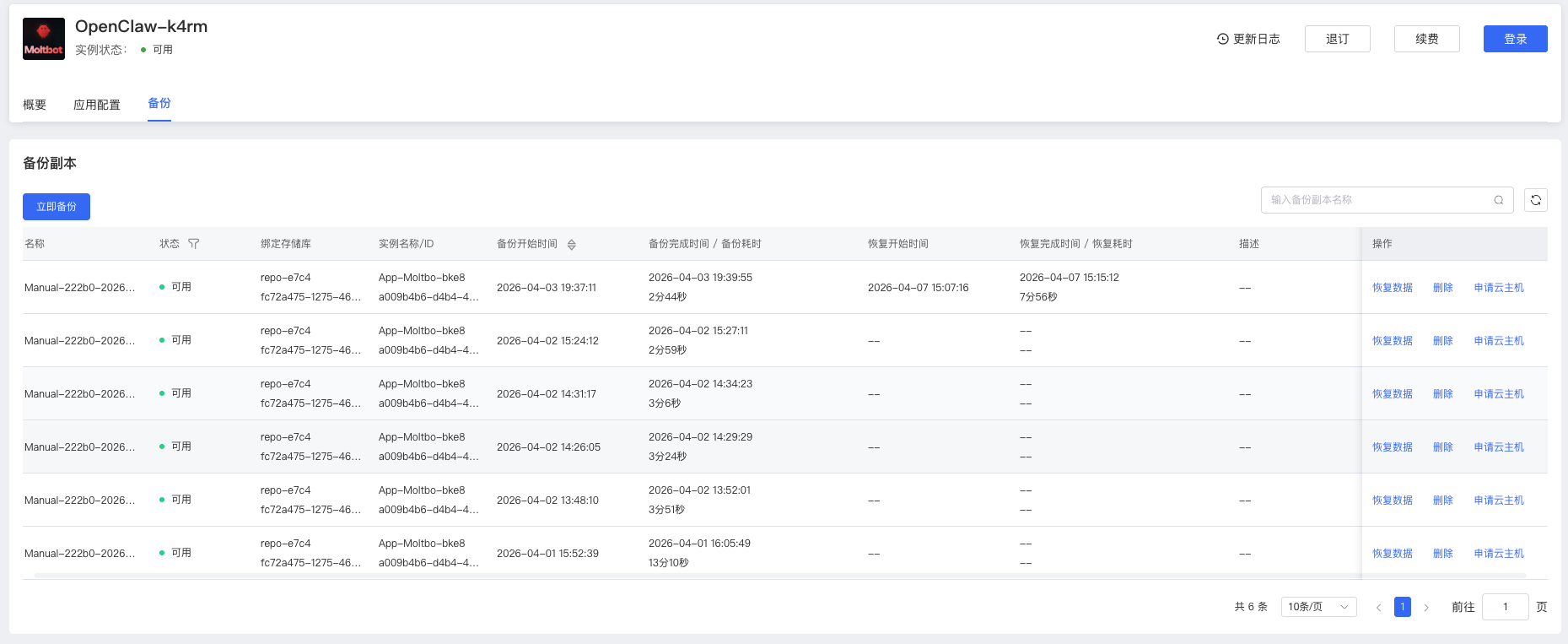
Task: Click 恢复数据 for the 2026-04-03 backup
Action: tap(1392, 288)
